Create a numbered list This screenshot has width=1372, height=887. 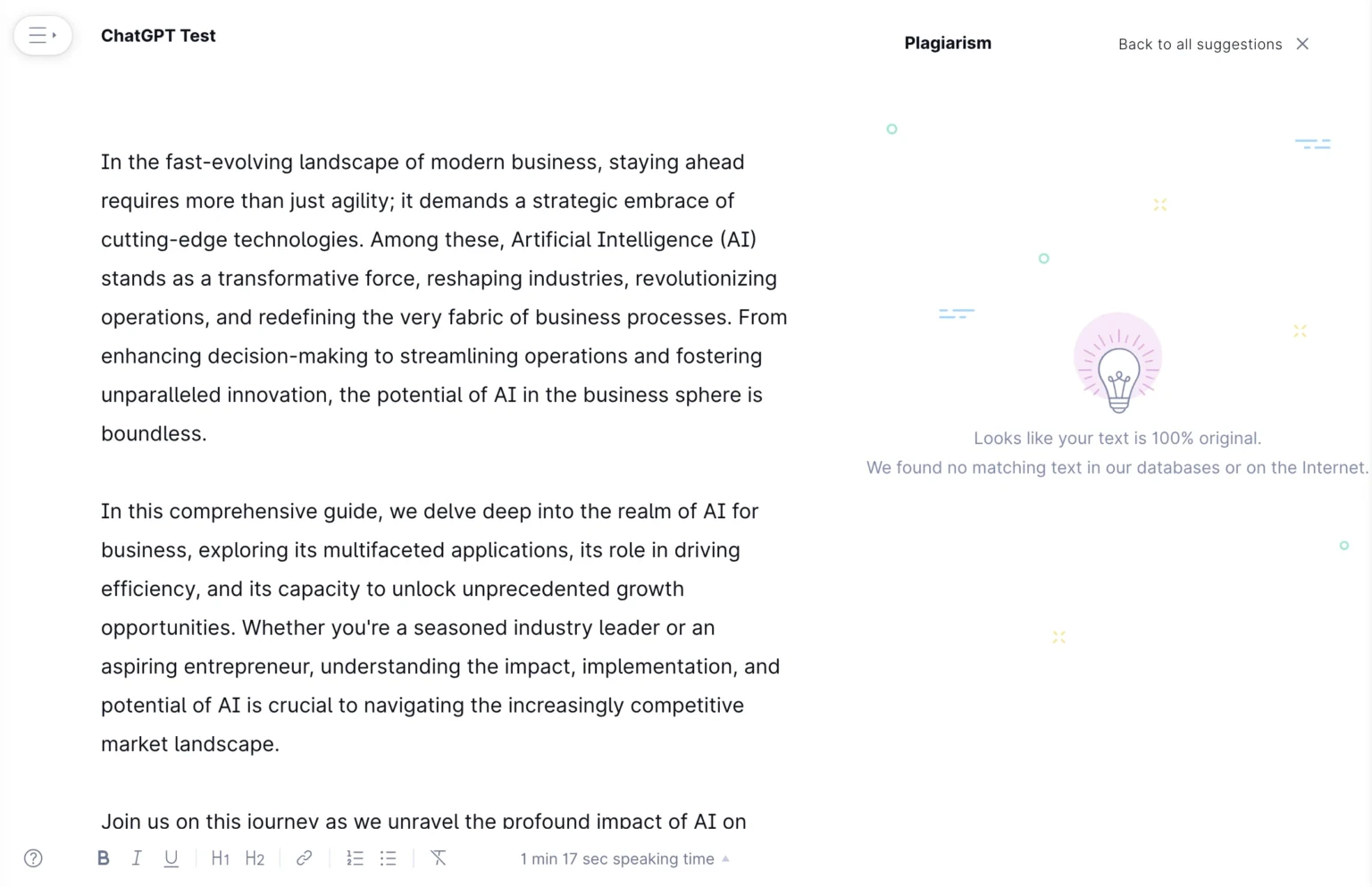coord(355,858)
